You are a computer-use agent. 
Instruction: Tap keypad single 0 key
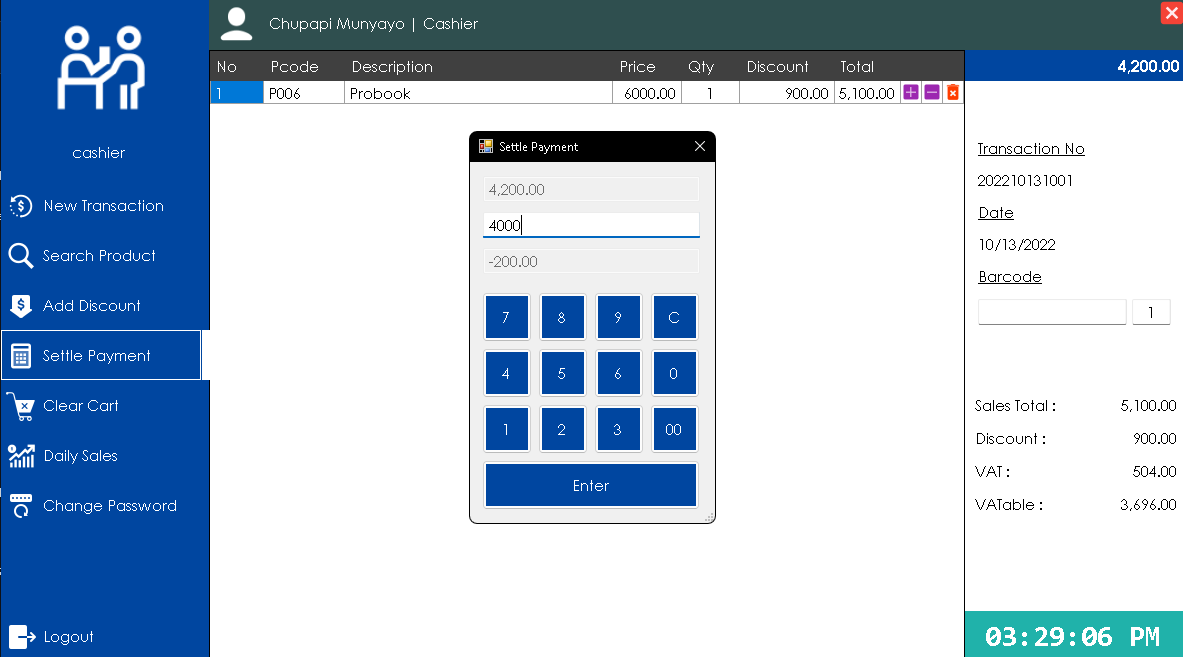[674, 373]
